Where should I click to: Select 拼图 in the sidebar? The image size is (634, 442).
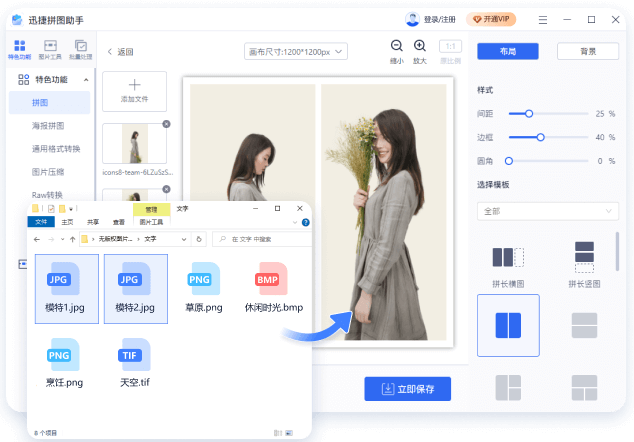pos(49,103)
